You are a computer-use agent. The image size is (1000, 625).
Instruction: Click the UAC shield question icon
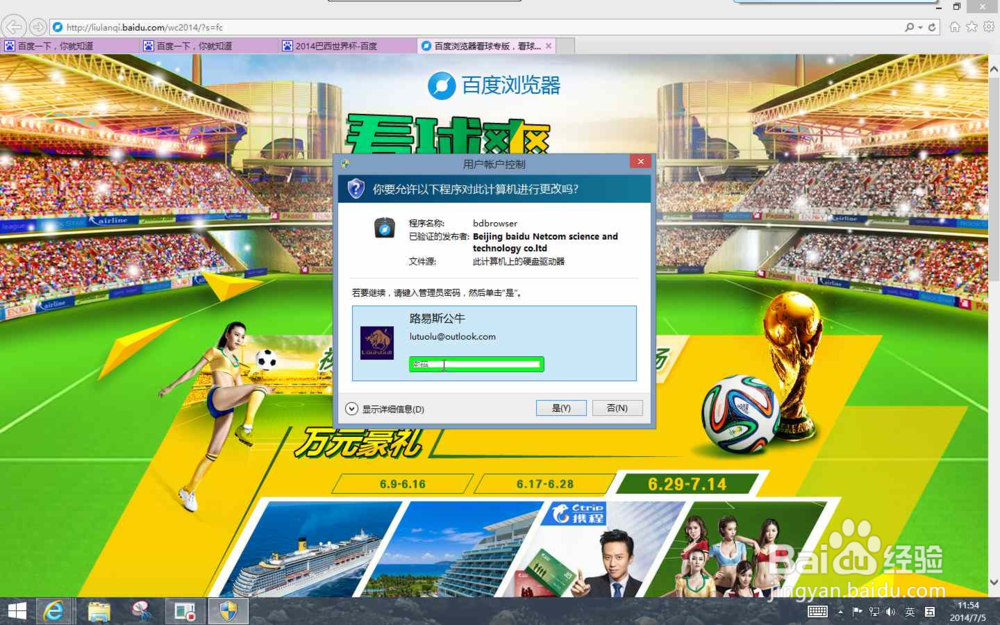click(x=355, y=189)
